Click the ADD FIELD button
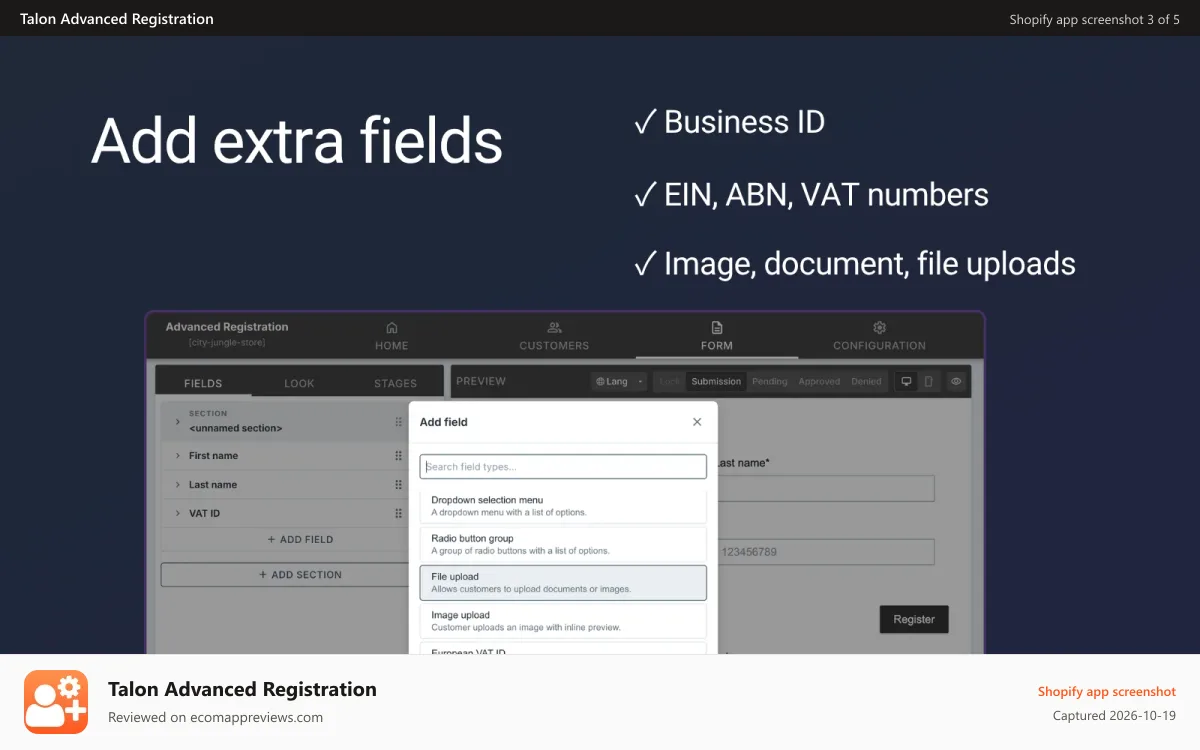Viewport: 1200px width, 750px height. [x=300, y=539]
